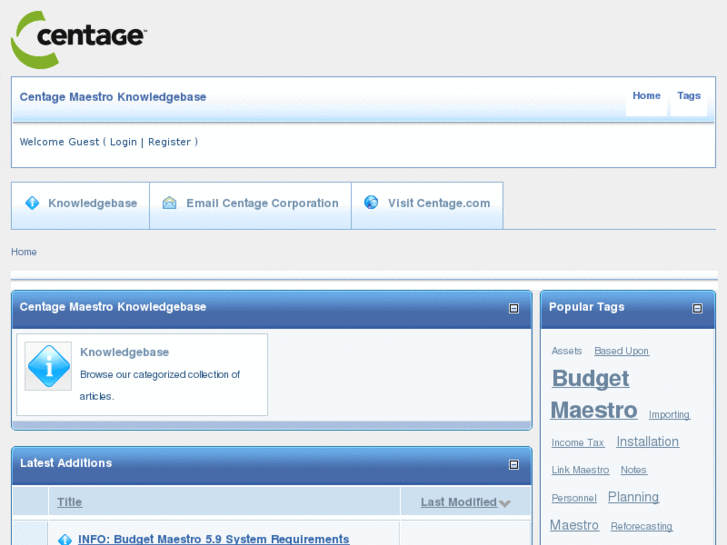Sort by Last Modified column header
The height and width of the screenshot is (545, 727).
(x=459, y=502)
